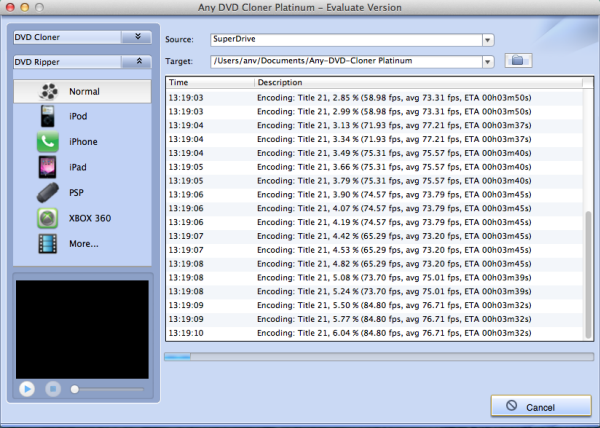The height and width of the screenshot is (428, 600).
Task: Select the iPod profile label
Action: coord(78,116)
